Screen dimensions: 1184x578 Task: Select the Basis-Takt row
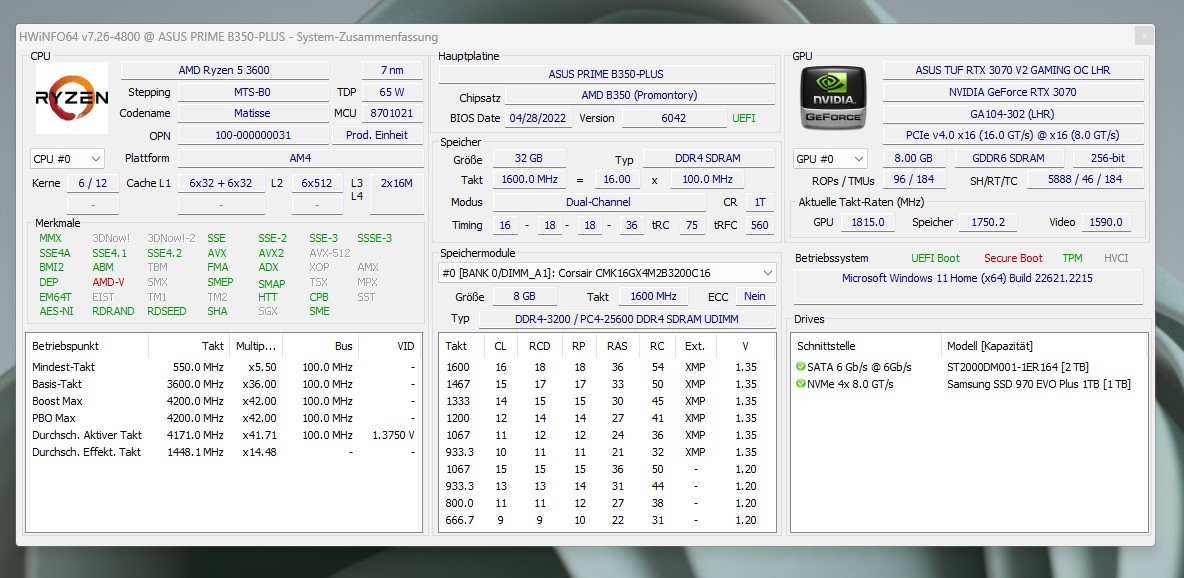[x=224, y=384]
